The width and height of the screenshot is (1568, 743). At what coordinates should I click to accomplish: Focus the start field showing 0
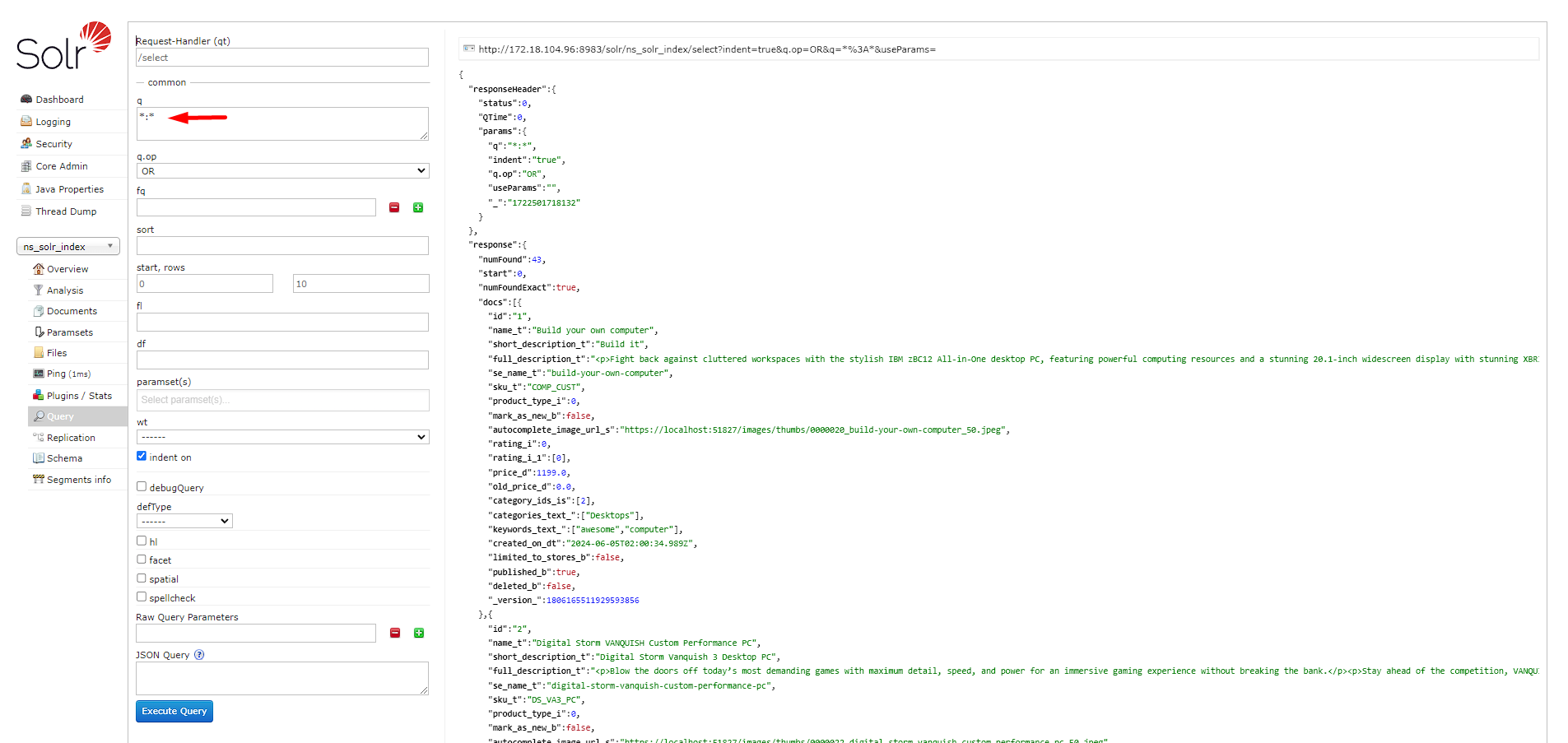[x=204, y=284]
